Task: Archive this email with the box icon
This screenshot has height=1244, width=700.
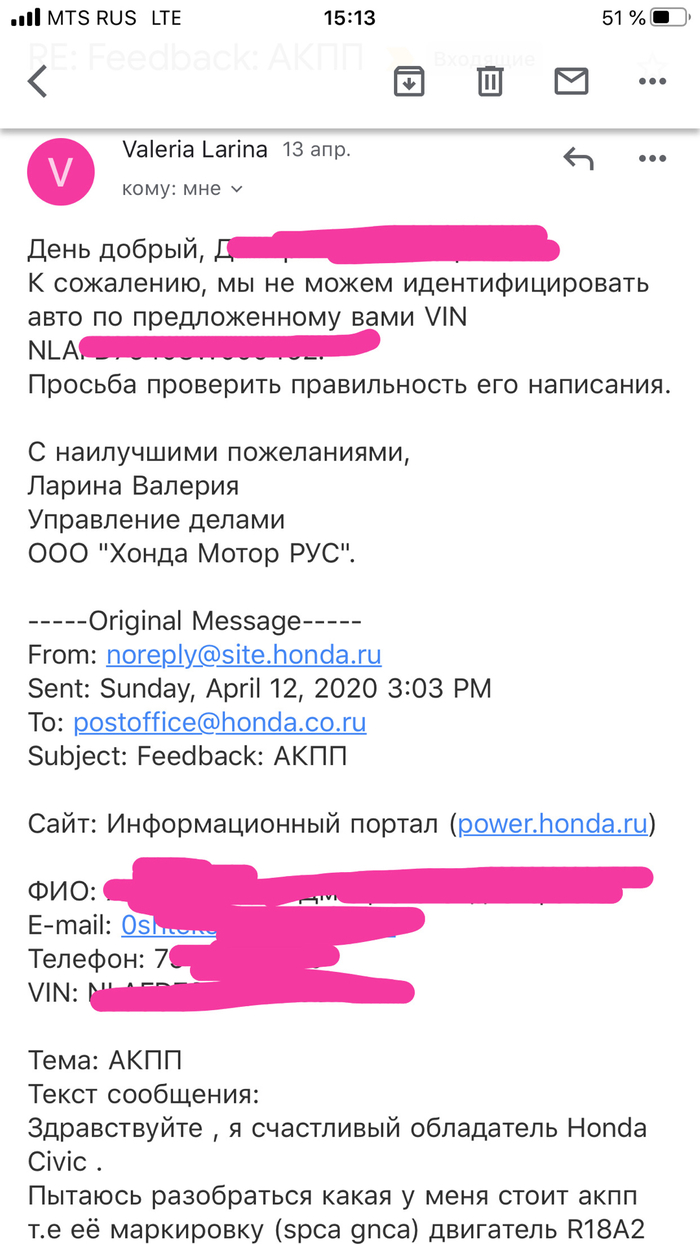Action: 407,82
